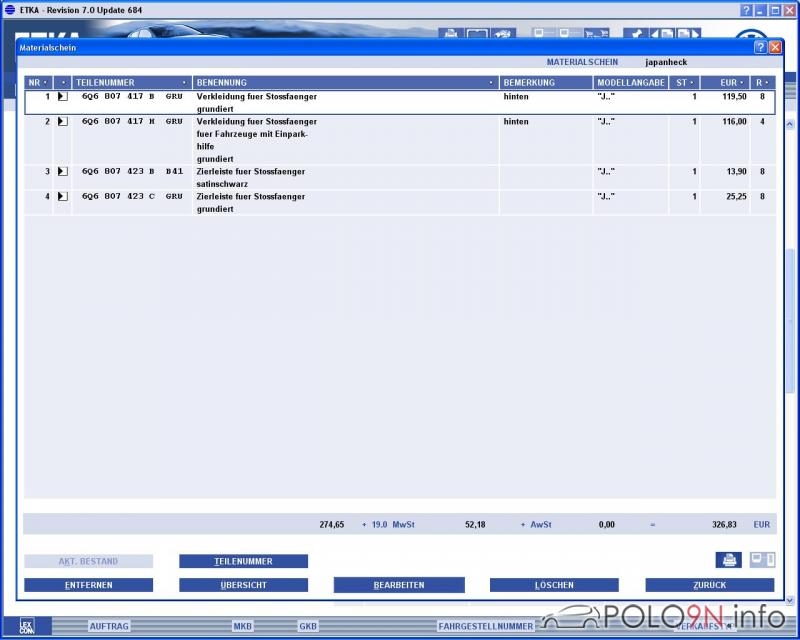
Task: Toggle the row 2 arrow marker
Action: coord(62,121)
